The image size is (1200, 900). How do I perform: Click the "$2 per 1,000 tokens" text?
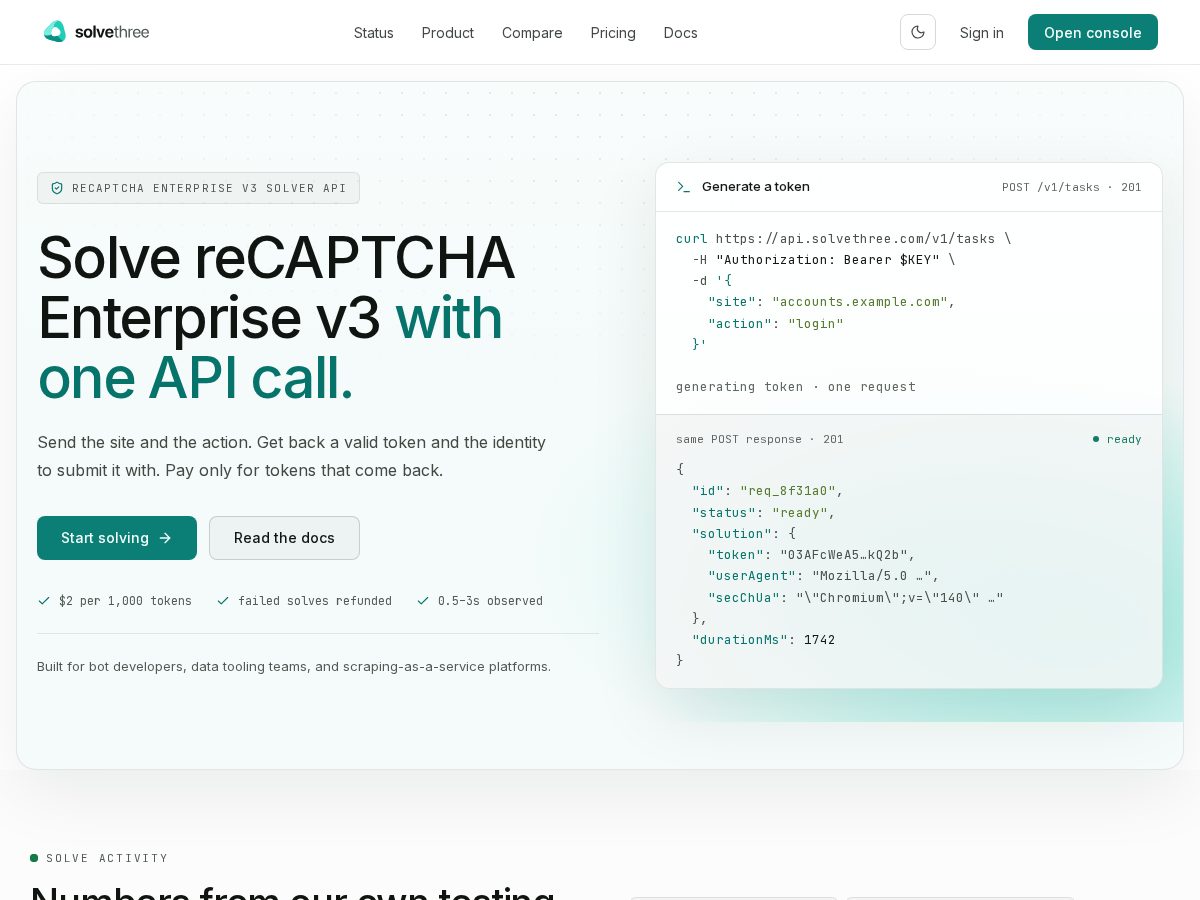[x=125, y=601]
